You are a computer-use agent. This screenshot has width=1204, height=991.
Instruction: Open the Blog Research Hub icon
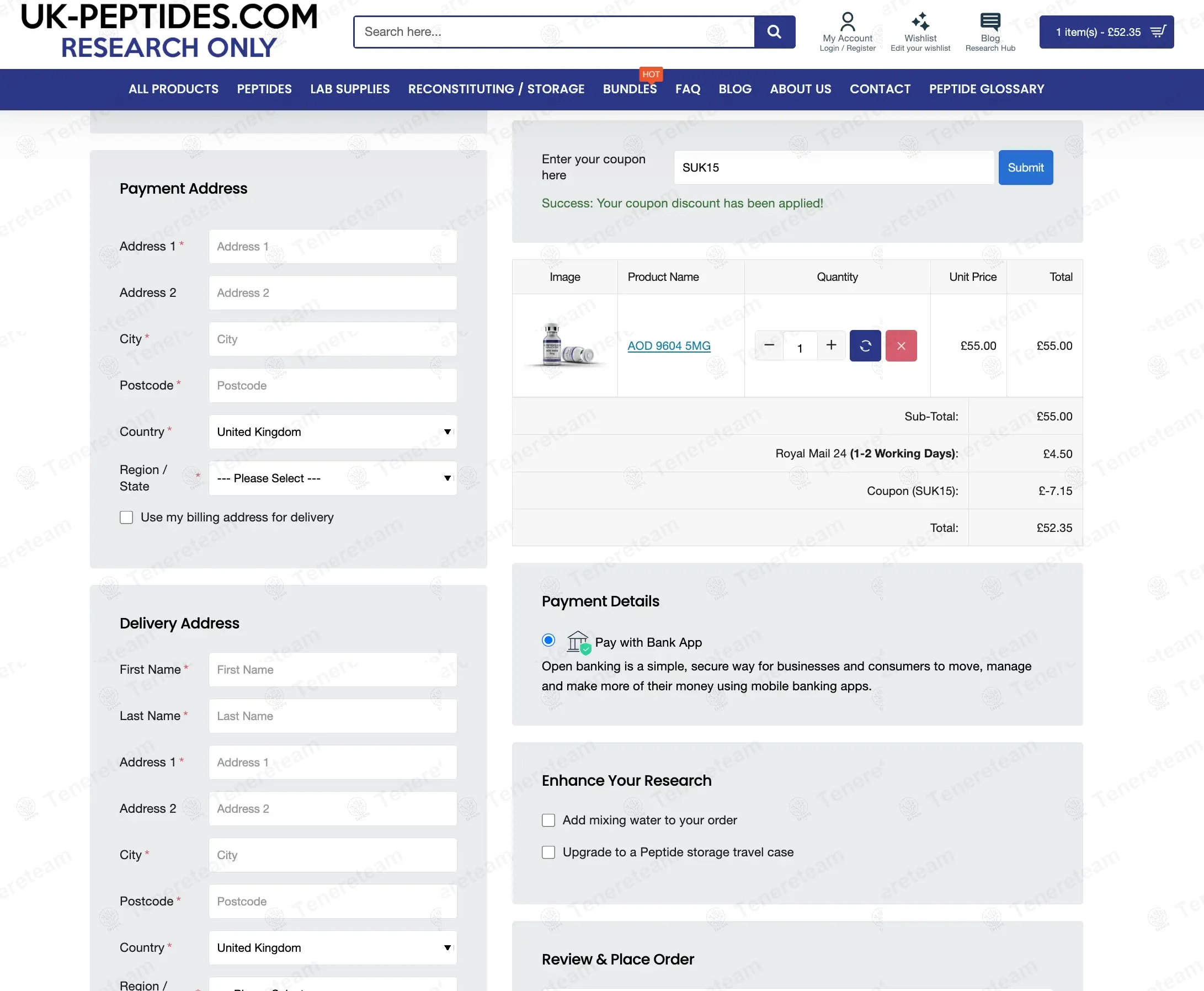pos(990,22)
